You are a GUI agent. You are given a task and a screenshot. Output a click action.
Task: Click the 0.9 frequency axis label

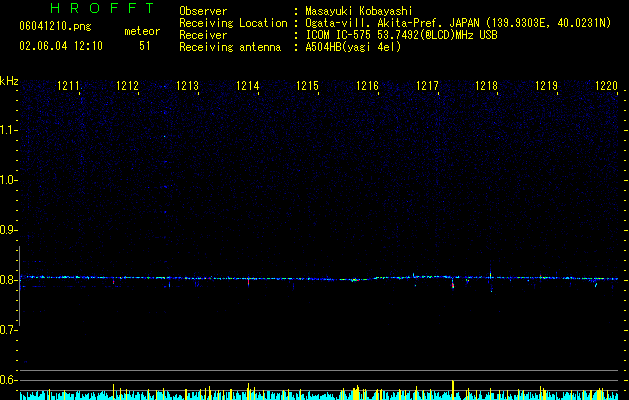coord(8,230)
